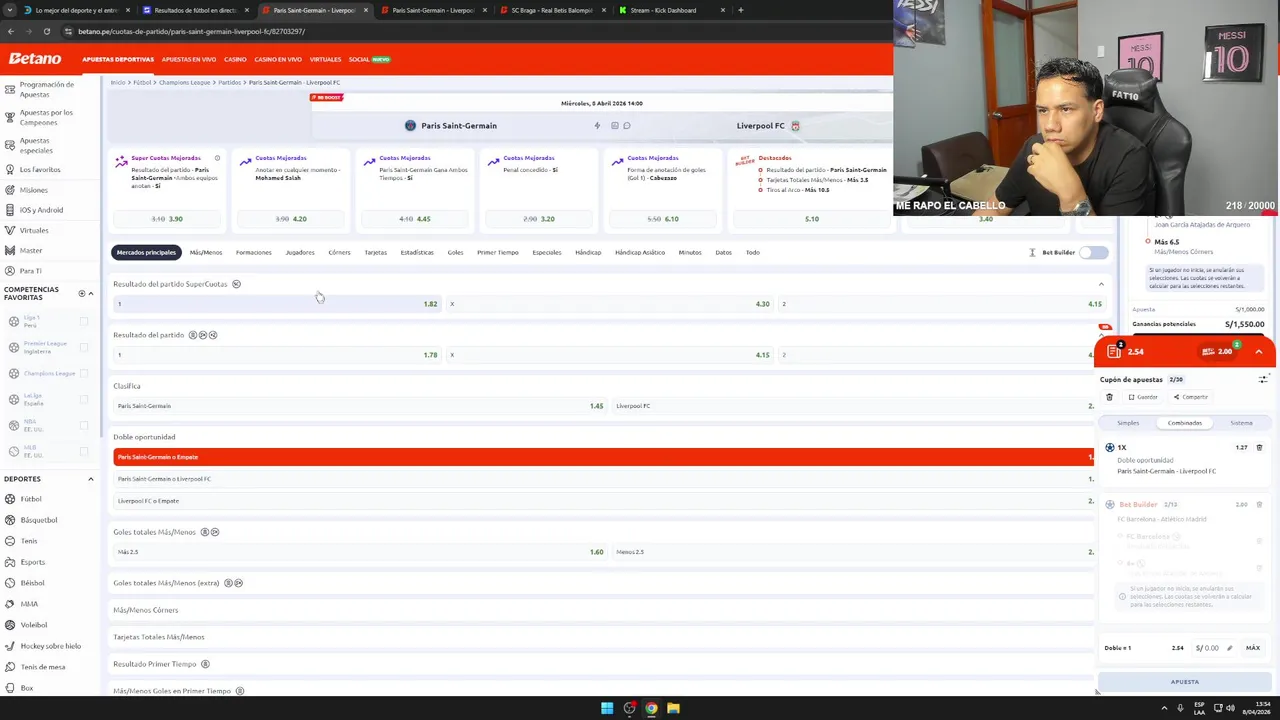Viewport: 1280px width, 720px height.
Task: Switch to Hándicap Asiático tab
Action: click(640, 252)
